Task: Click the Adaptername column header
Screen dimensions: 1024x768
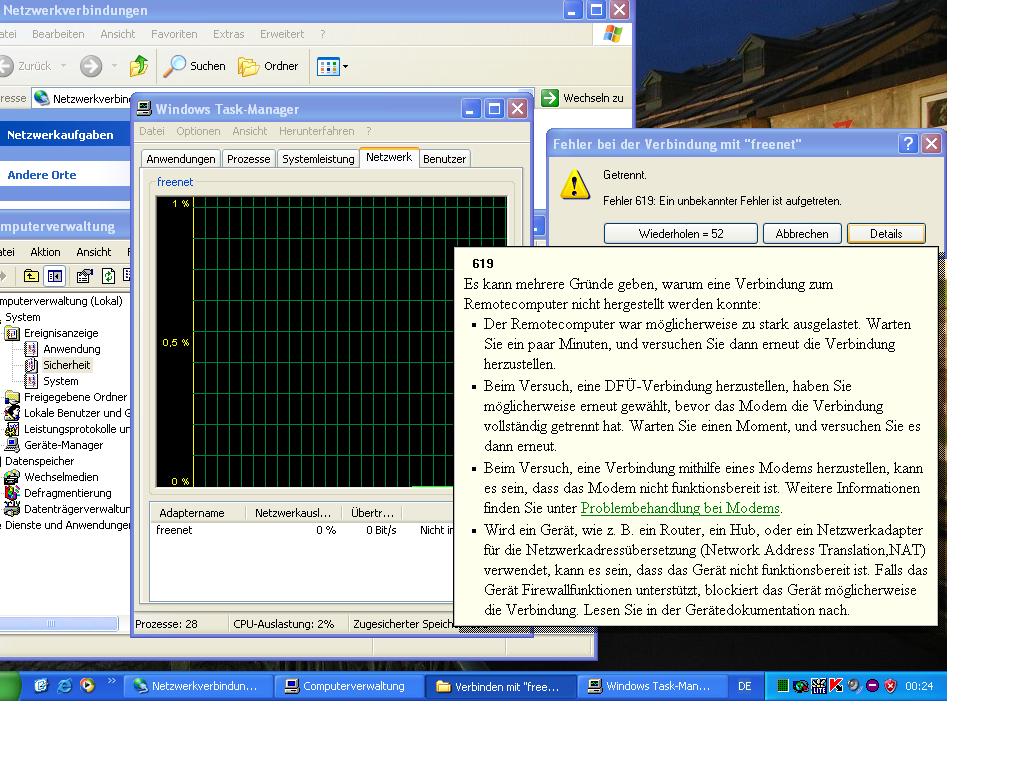Action: 192,513
